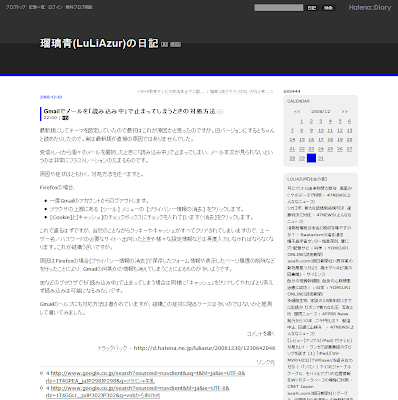Open the 記事一覧 link in top navigation

click(37, 7)
